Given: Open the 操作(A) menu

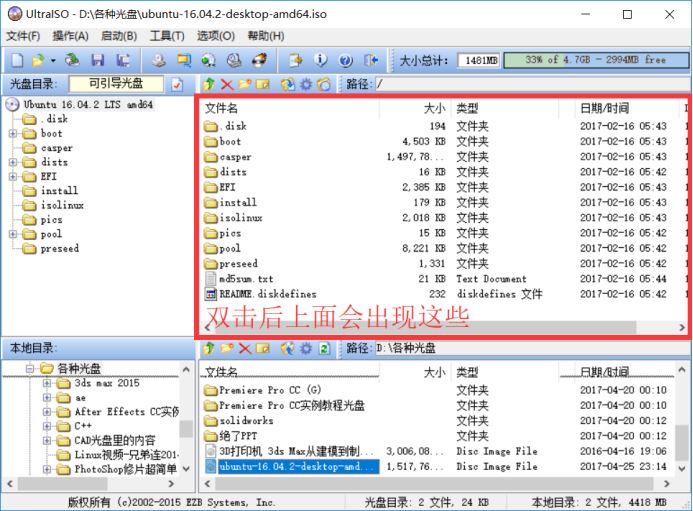Looking at the screenshot, I should pos(71,36).
